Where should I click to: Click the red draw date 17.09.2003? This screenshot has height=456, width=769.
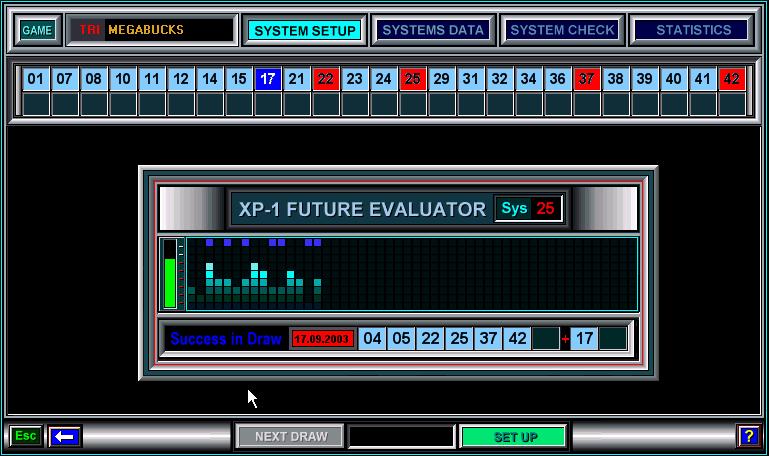pos(322,339)
